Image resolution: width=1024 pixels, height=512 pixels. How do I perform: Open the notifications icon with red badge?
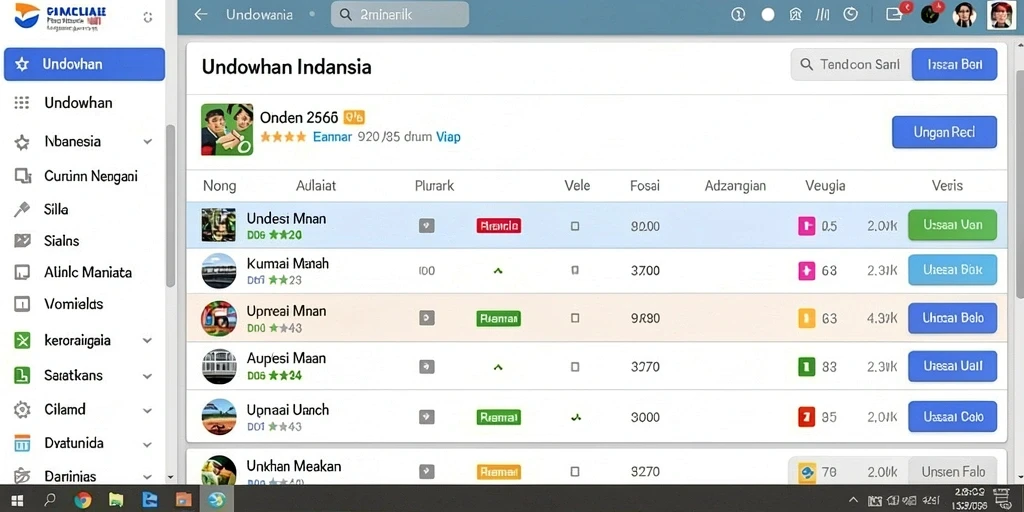(897, 13)
